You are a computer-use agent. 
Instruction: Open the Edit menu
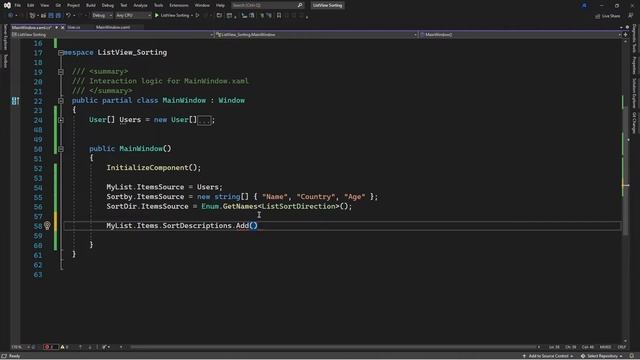[x=31, y=5]
